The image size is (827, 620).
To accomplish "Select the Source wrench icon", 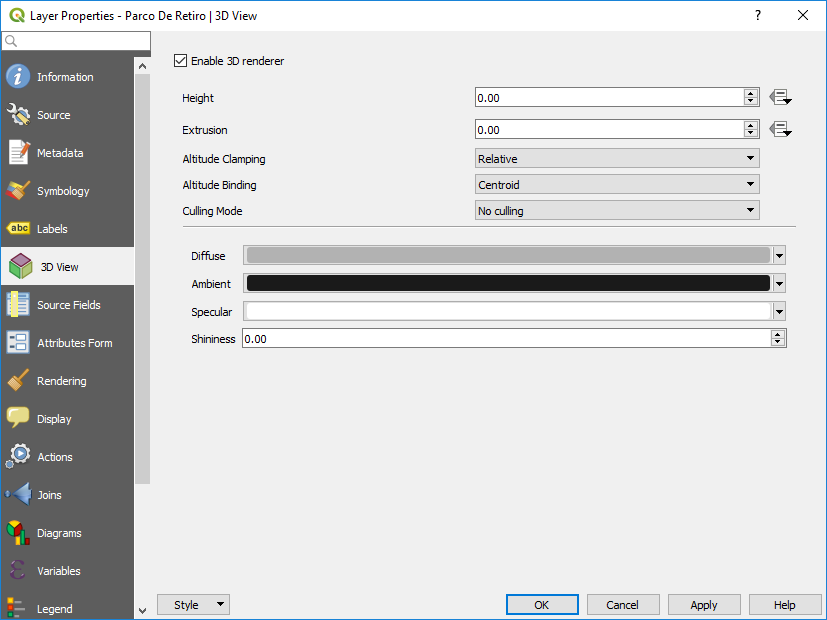I will point(18,115).
